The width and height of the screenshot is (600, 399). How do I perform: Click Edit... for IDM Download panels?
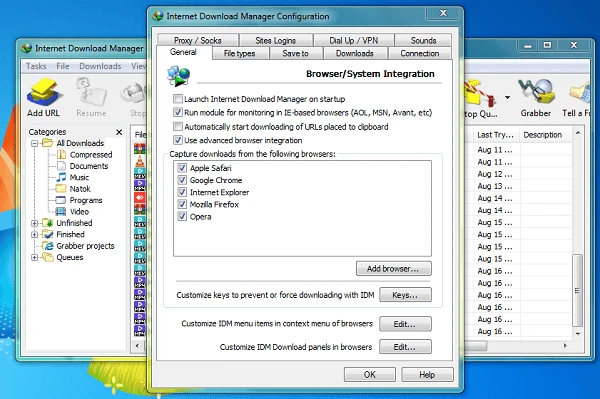405,347
